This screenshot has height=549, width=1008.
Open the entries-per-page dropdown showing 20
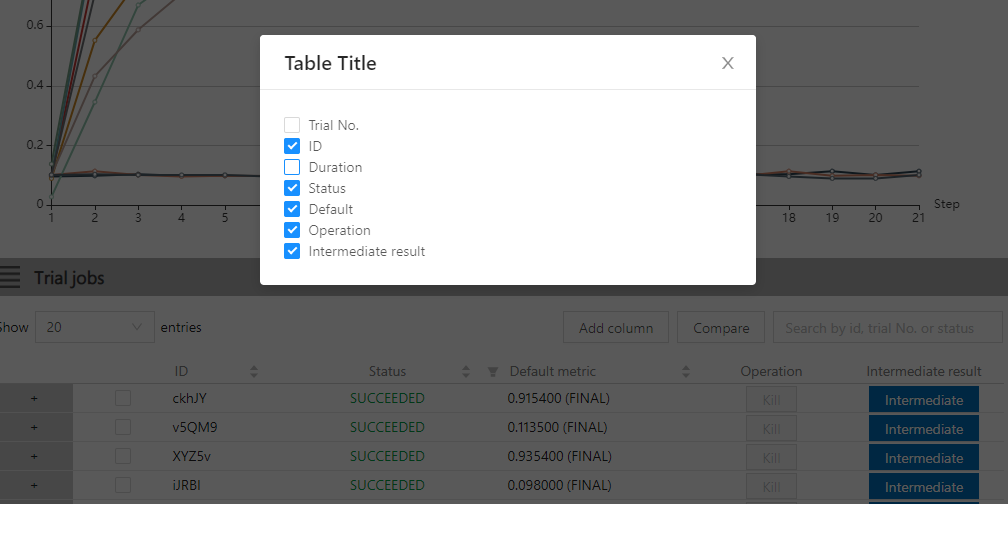pyautogui.click(x=94, y=327)
